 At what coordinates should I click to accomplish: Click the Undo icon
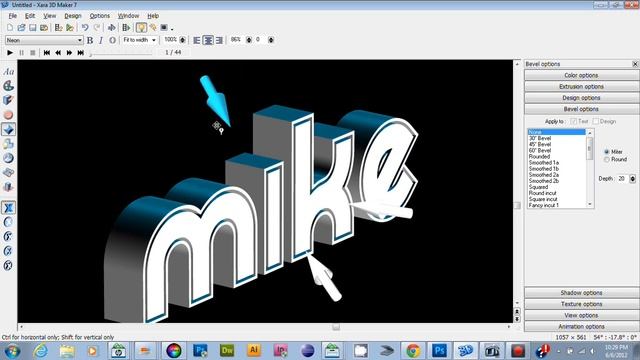[x=85, y=28]
